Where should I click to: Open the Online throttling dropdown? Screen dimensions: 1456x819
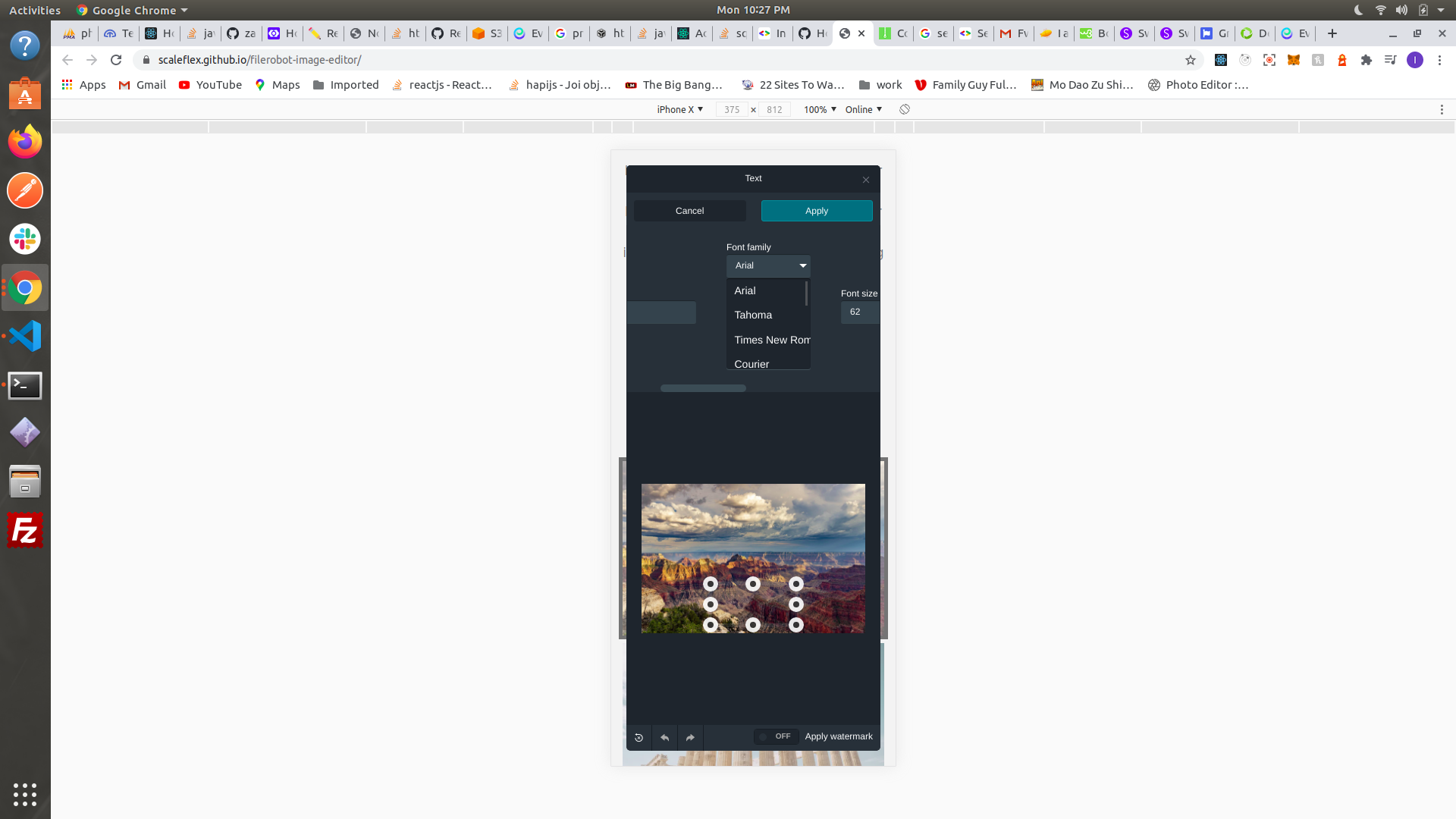click(x=864, y=109)
